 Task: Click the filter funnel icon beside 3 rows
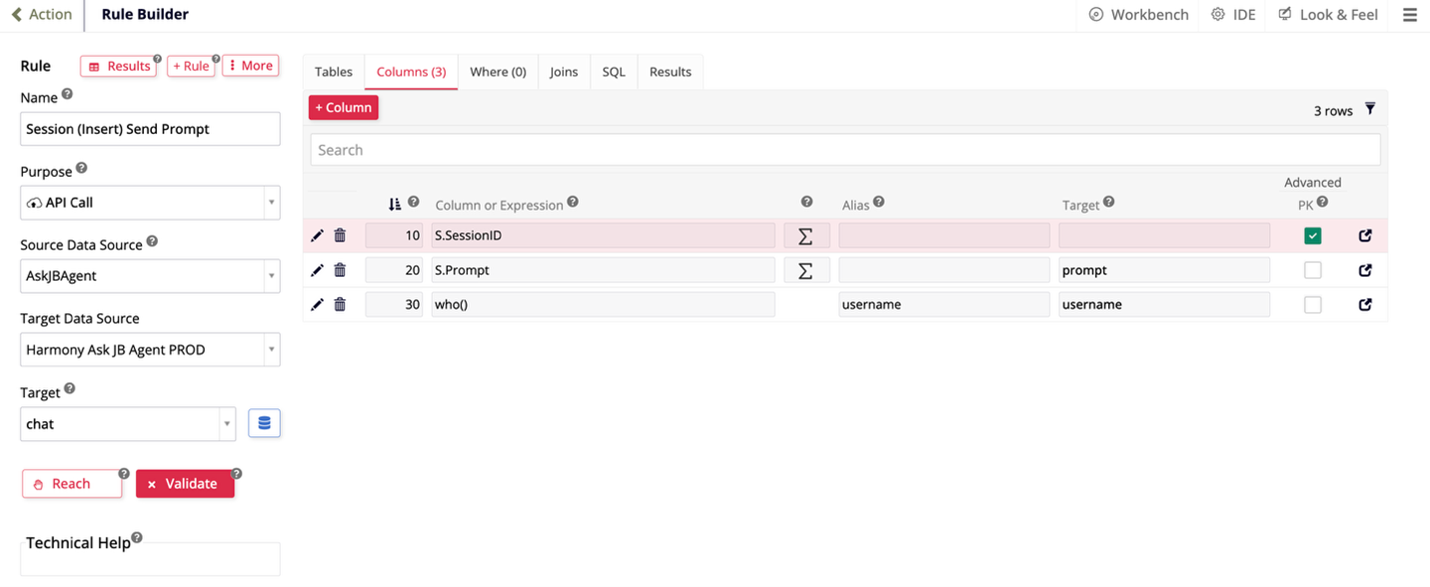point(1370,109)
